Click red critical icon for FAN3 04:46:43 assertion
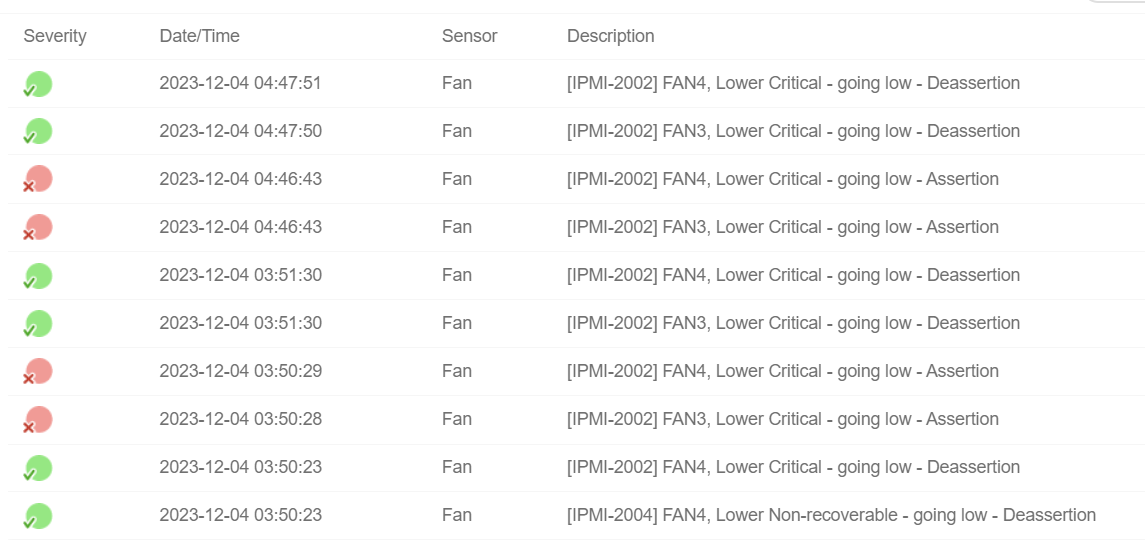 [37, 228]
